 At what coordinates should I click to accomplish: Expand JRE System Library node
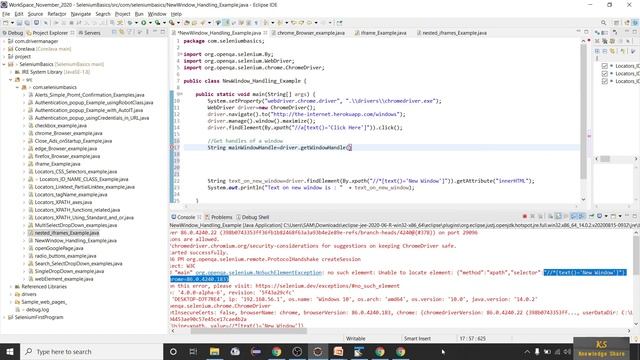pyautogui.click(x=11, y=72)
